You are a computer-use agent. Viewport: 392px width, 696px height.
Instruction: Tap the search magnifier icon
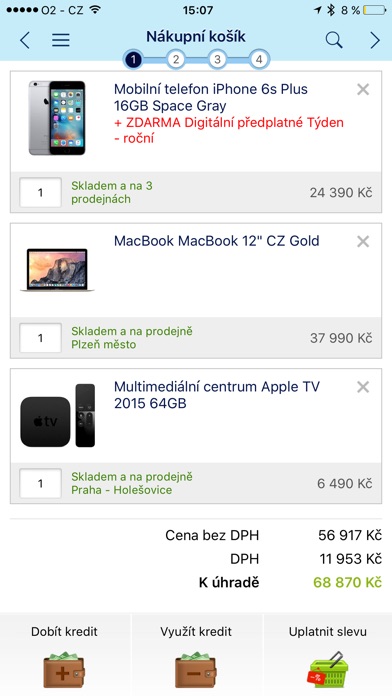pos(334,40)
